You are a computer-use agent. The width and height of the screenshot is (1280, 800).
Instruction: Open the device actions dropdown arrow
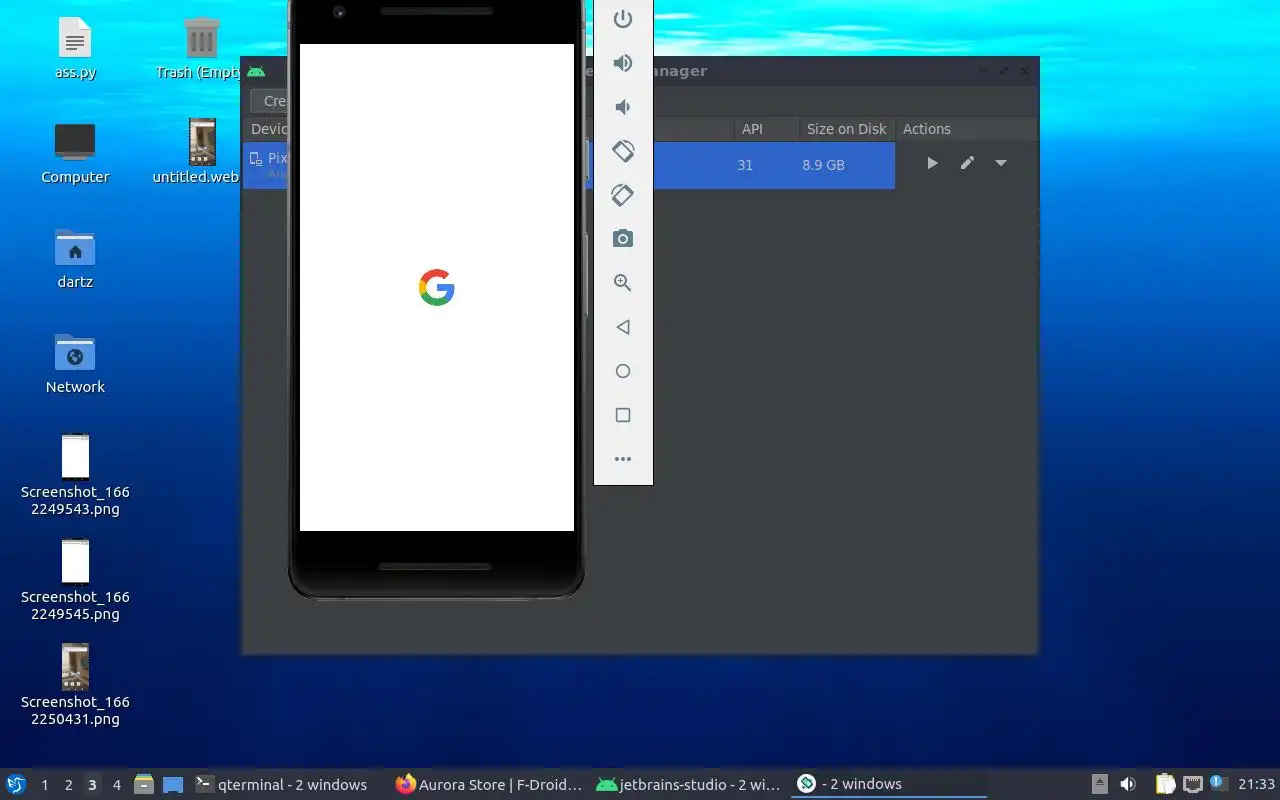(1001, 163)
